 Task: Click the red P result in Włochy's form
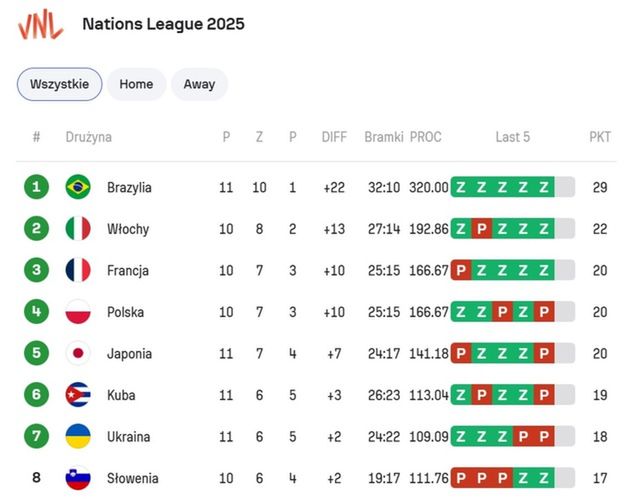(x=481, y=229)
